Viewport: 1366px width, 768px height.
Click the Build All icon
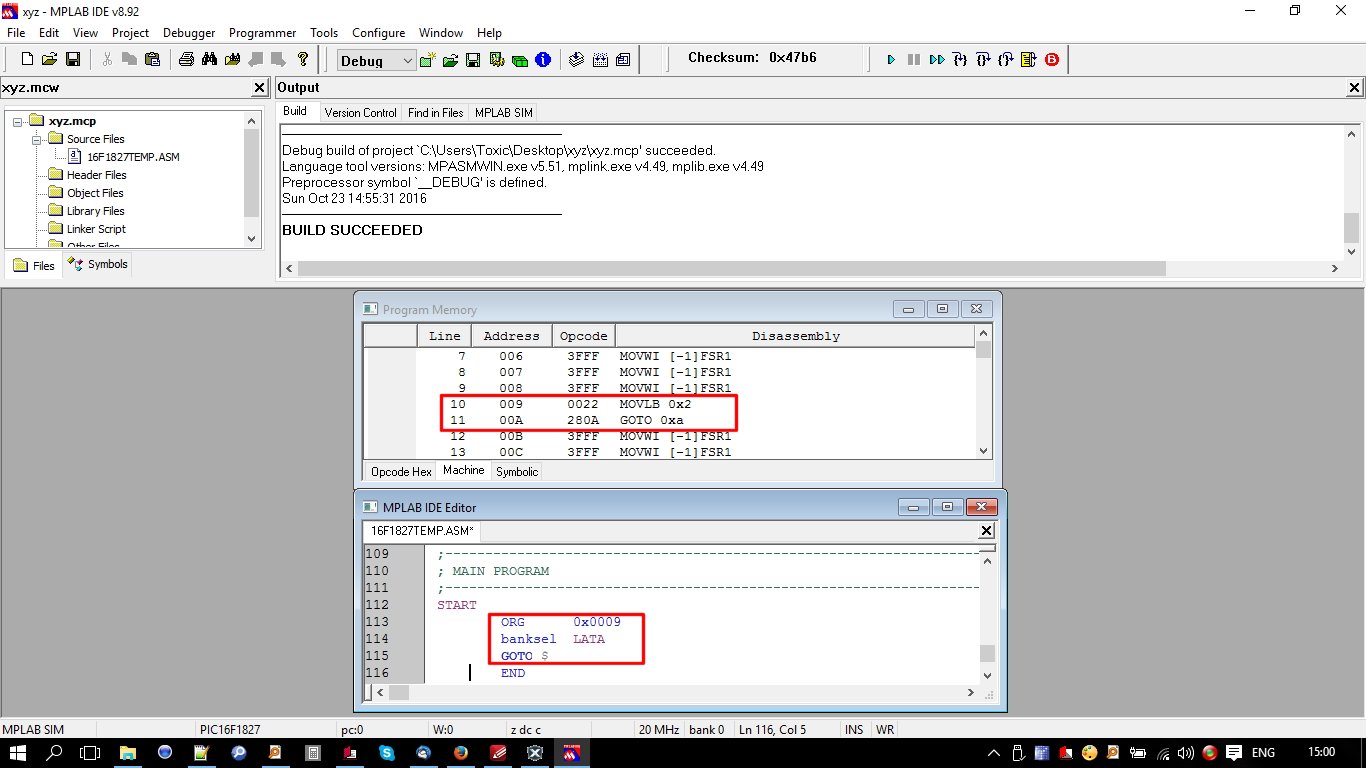[600, 60]
